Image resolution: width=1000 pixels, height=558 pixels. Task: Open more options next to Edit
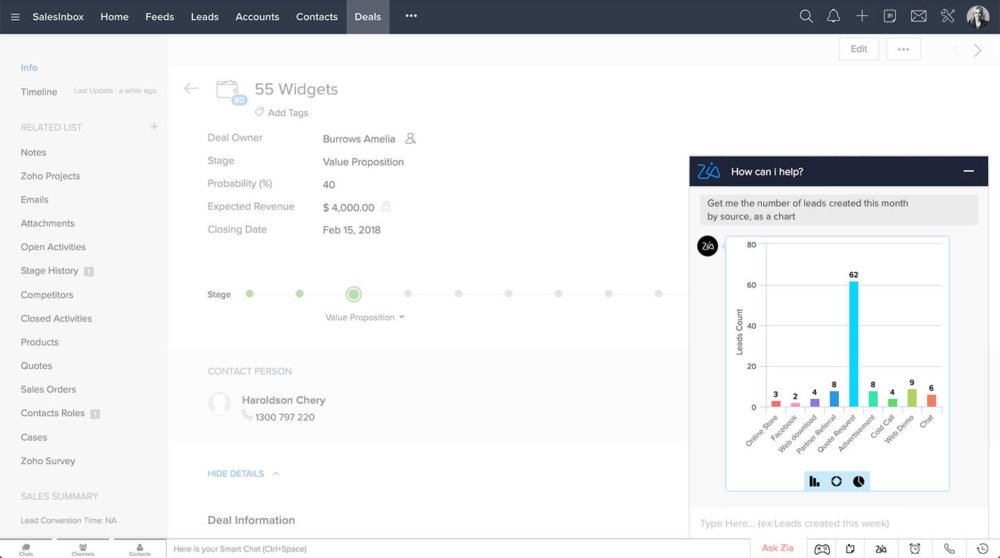click(x=903, y=49)
